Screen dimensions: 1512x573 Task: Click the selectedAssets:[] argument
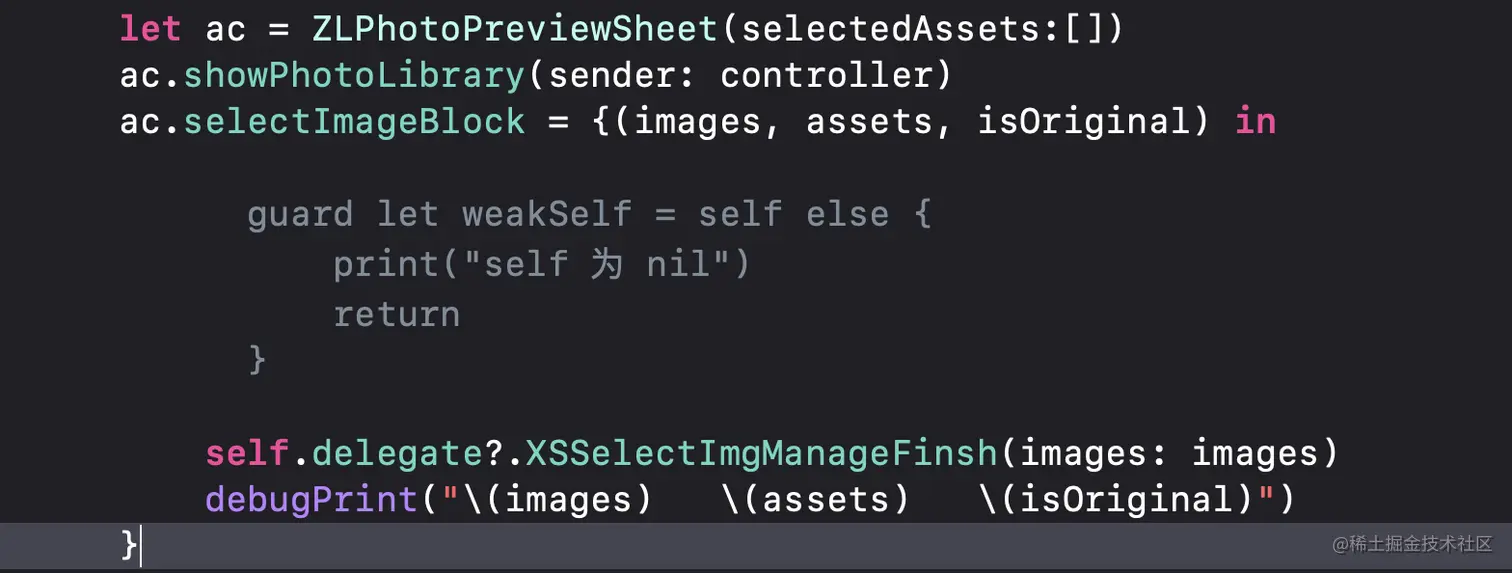921,28
